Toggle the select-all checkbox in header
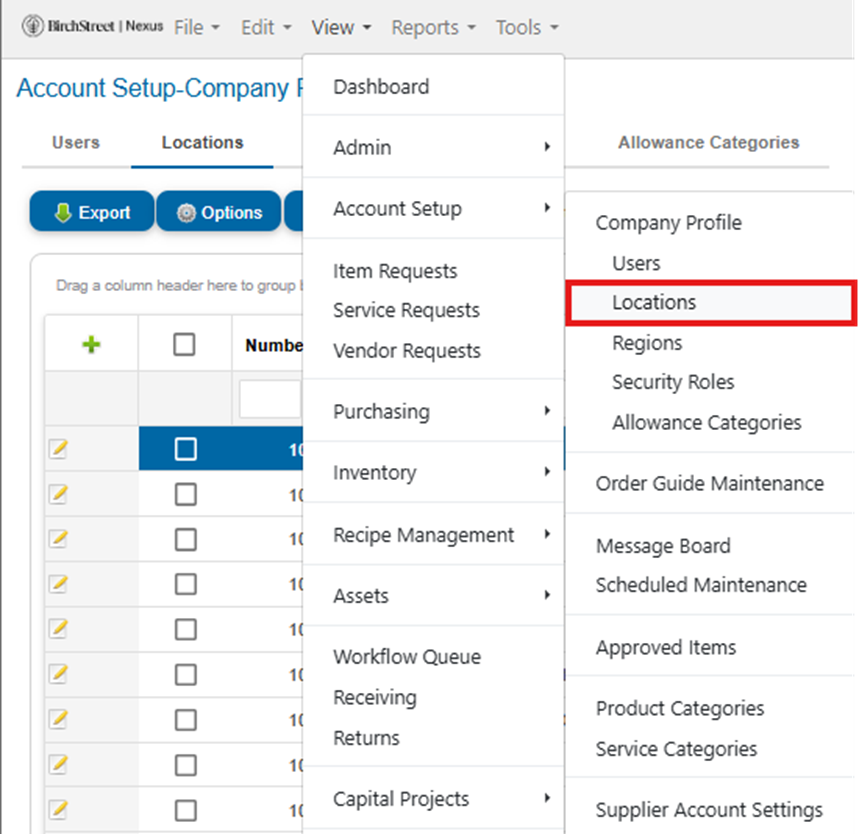Screen dimensions: 859x834 [x=185, y=345]
